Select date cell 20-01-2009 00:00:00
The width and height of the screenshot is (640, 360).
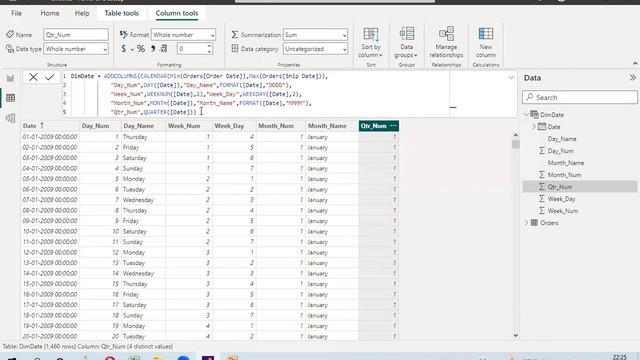click(x=50, y=336)
